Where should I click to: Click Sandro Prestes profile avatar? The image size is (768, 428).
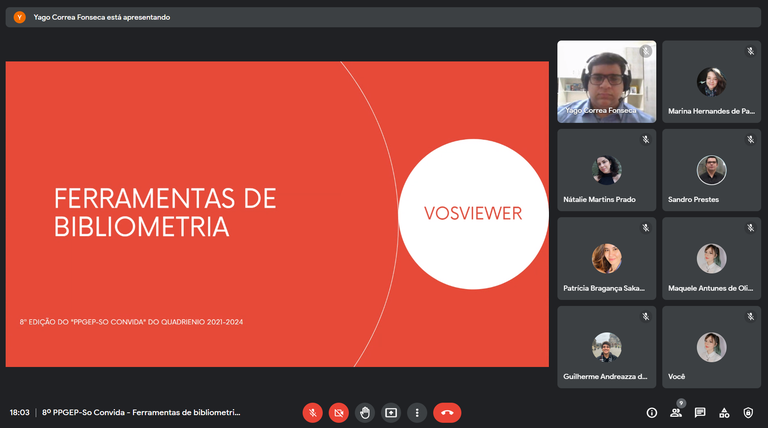click(x=711, y=170)
